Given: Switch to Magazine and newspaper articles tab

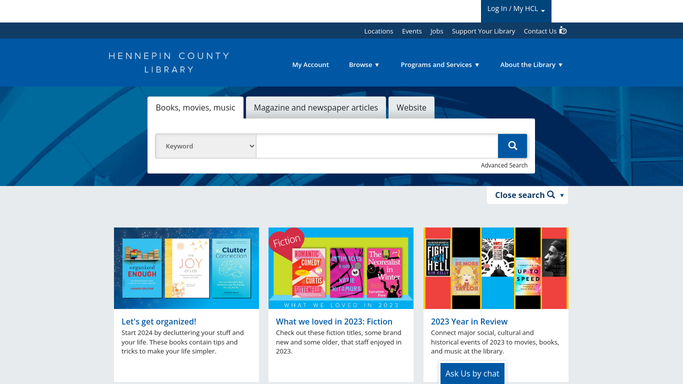Looking at the screenshot, I should [x=316, y=108].
